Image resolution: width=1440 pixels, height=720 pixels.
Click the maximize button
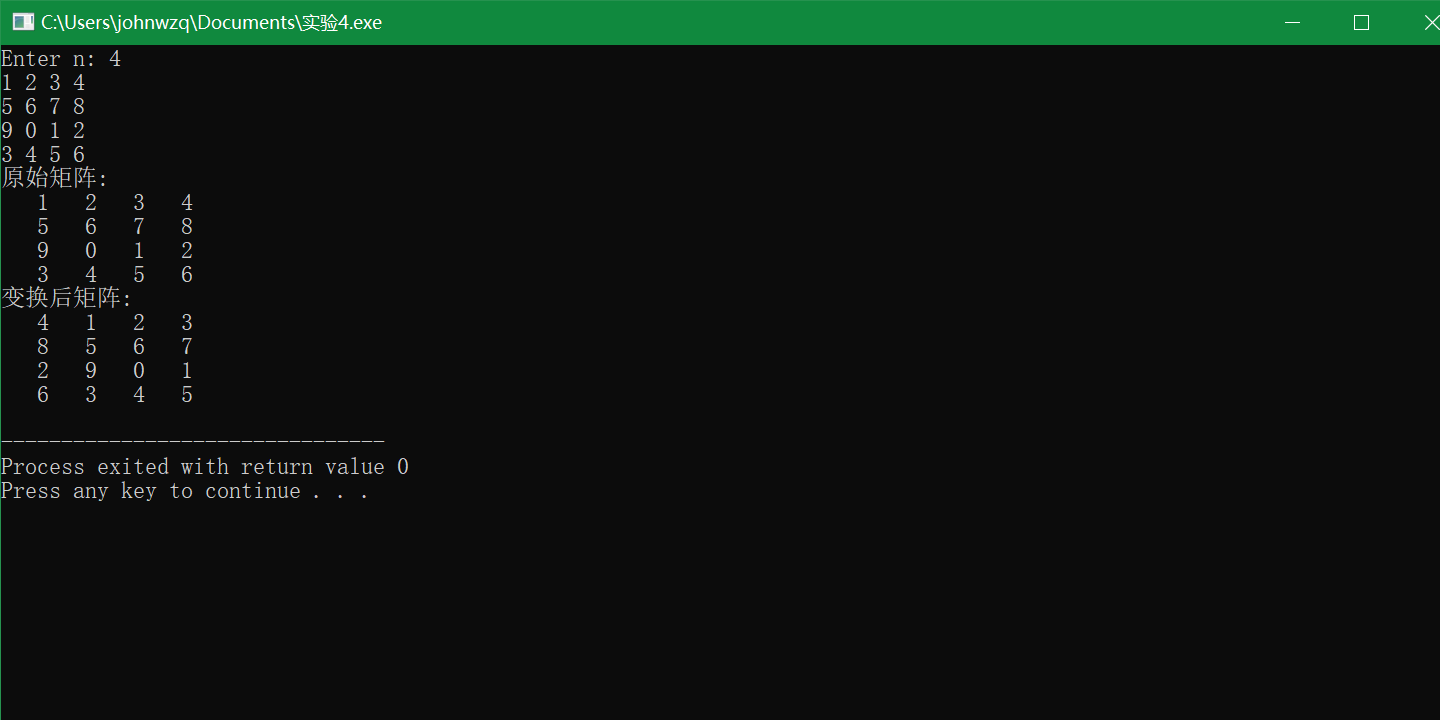click(1361, 21)
